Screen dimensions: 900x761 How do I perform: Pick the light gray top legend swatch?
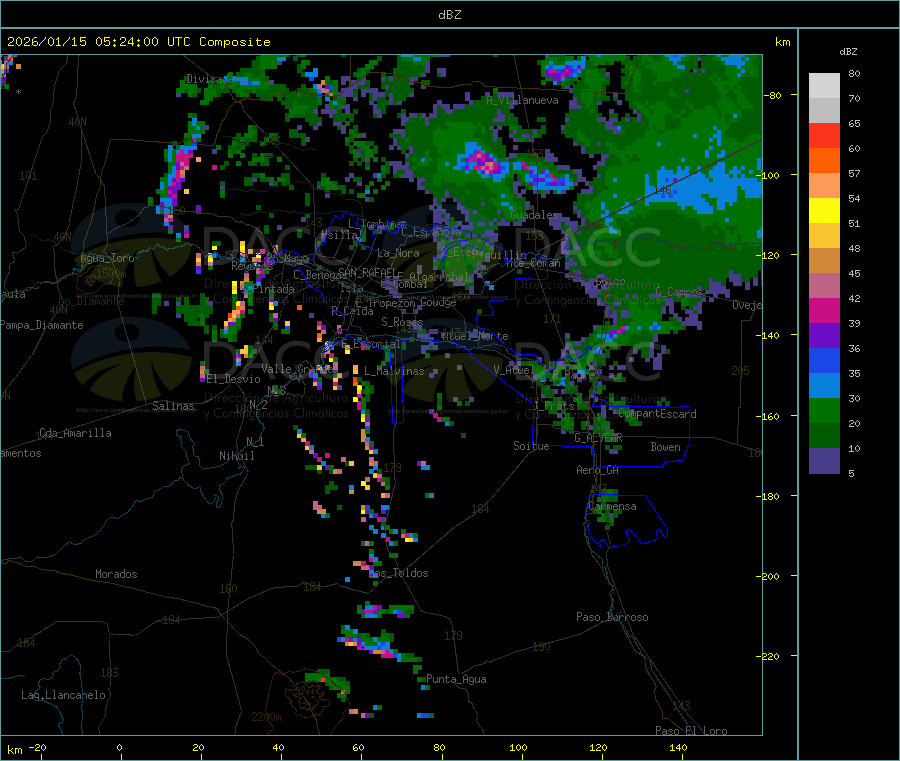824,85
